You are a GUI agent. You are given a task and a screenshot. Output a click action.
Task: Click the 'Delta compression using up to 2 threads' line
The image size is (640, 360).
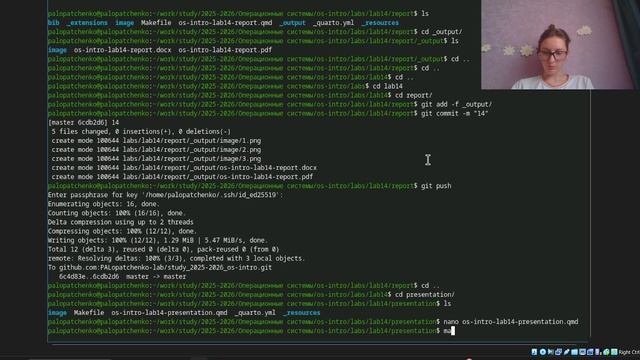point(120,222)
